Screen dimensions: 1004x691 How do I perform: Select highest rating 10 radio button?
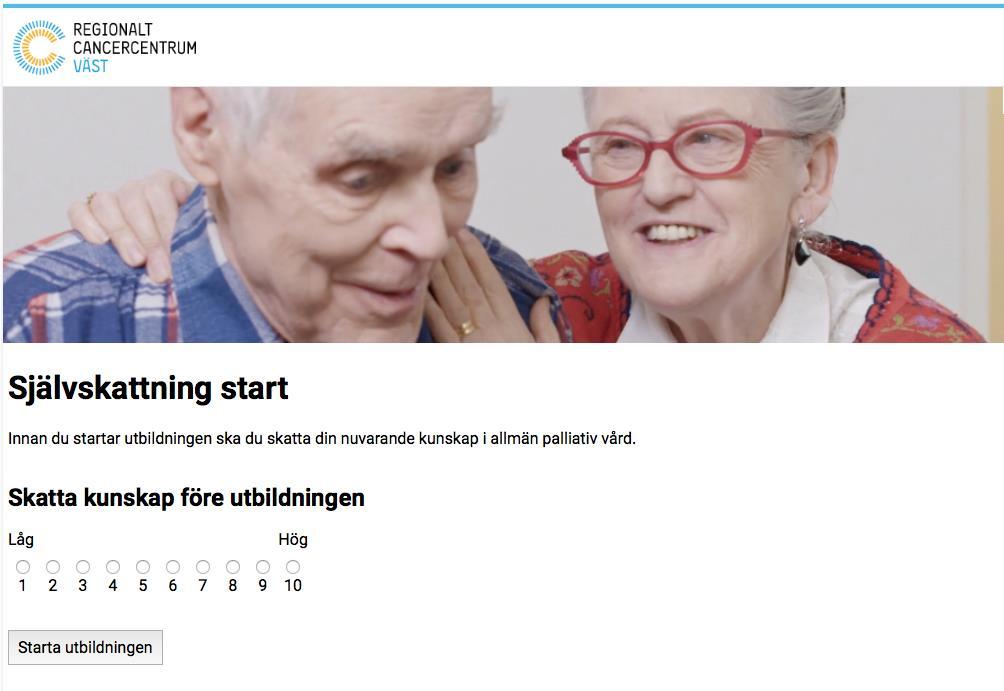(293, 567)
